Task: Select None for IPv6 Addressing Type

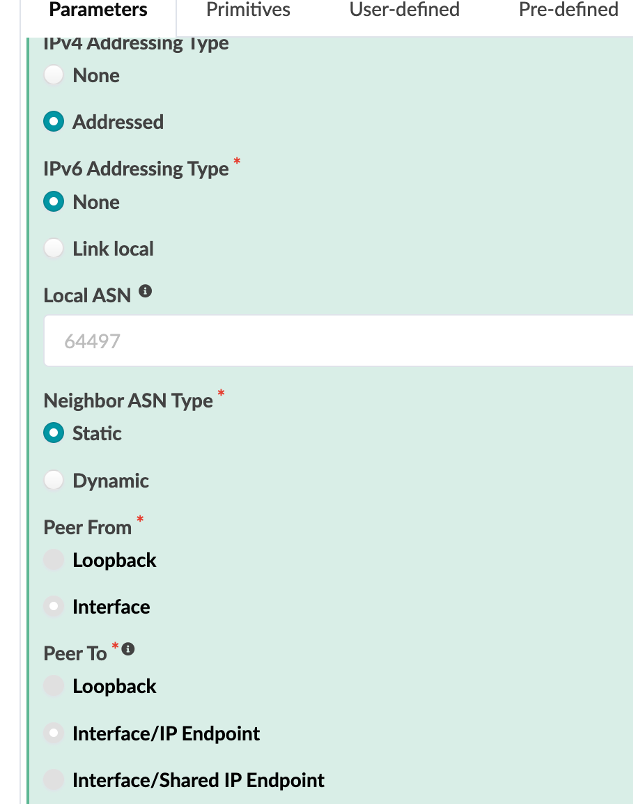Action: 54,202
